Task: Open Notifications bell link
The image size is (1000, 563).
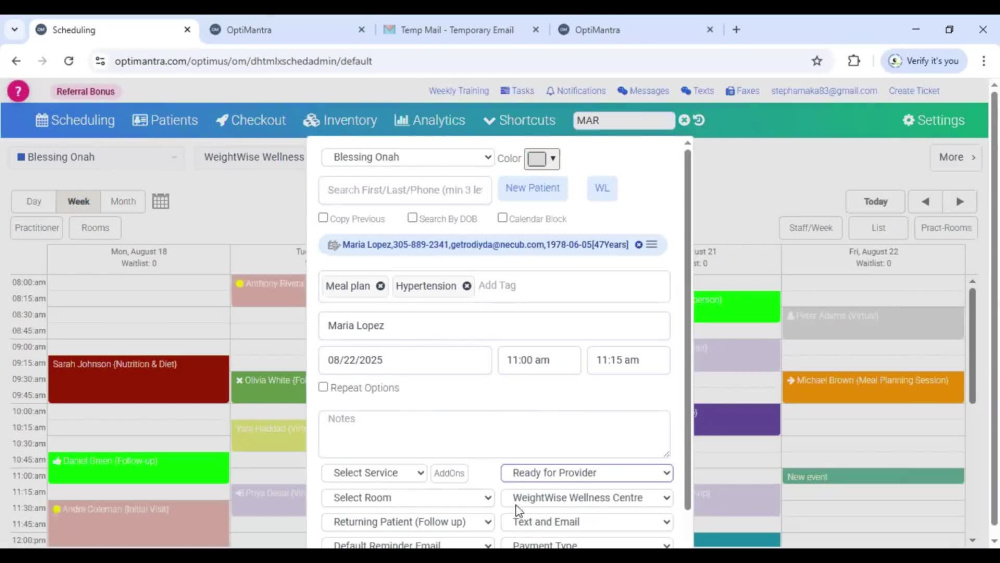Action: click(576, 91)
